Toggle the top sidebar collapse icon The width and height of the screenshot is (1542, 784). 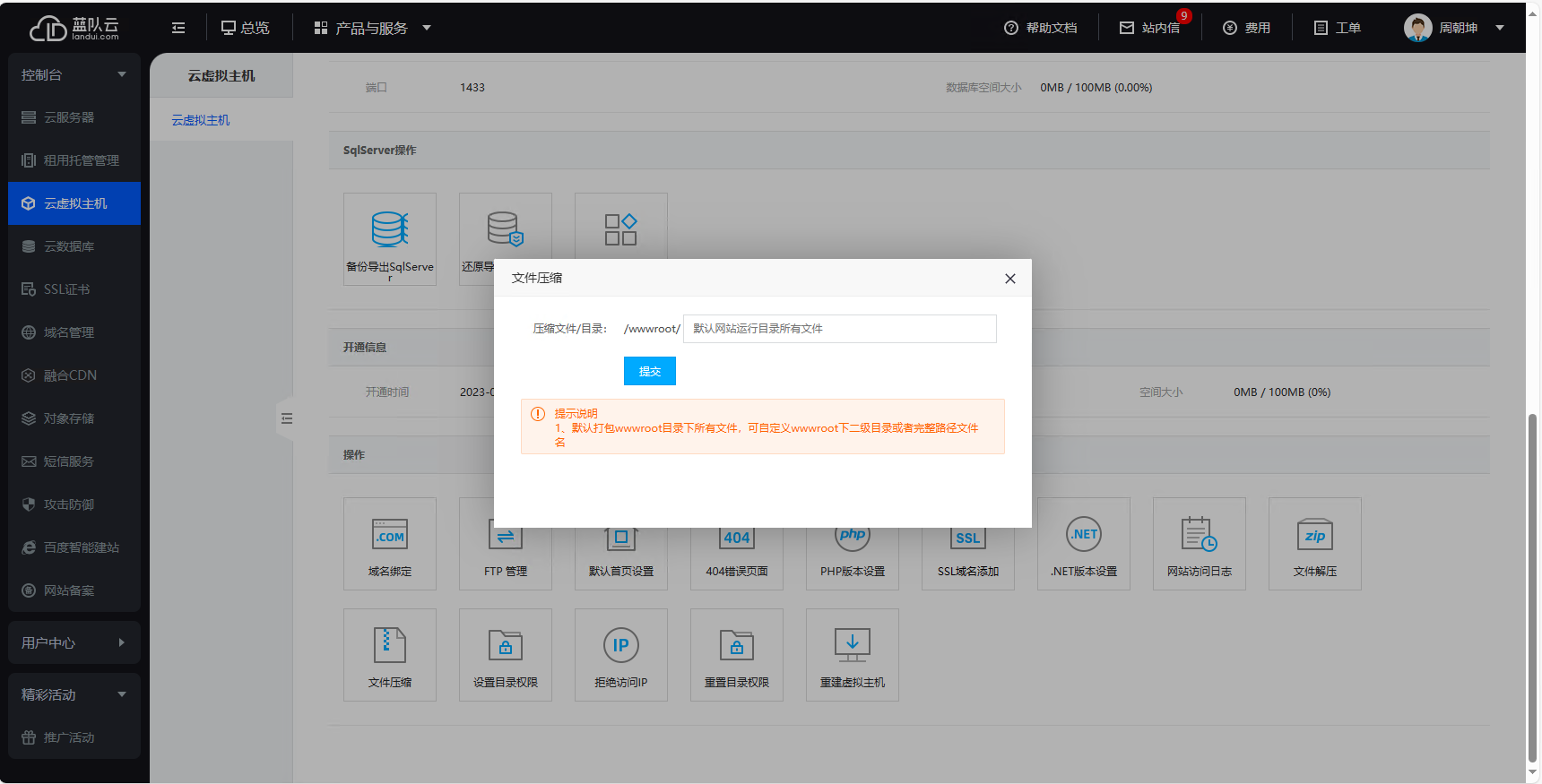click(x=178, y=28)
